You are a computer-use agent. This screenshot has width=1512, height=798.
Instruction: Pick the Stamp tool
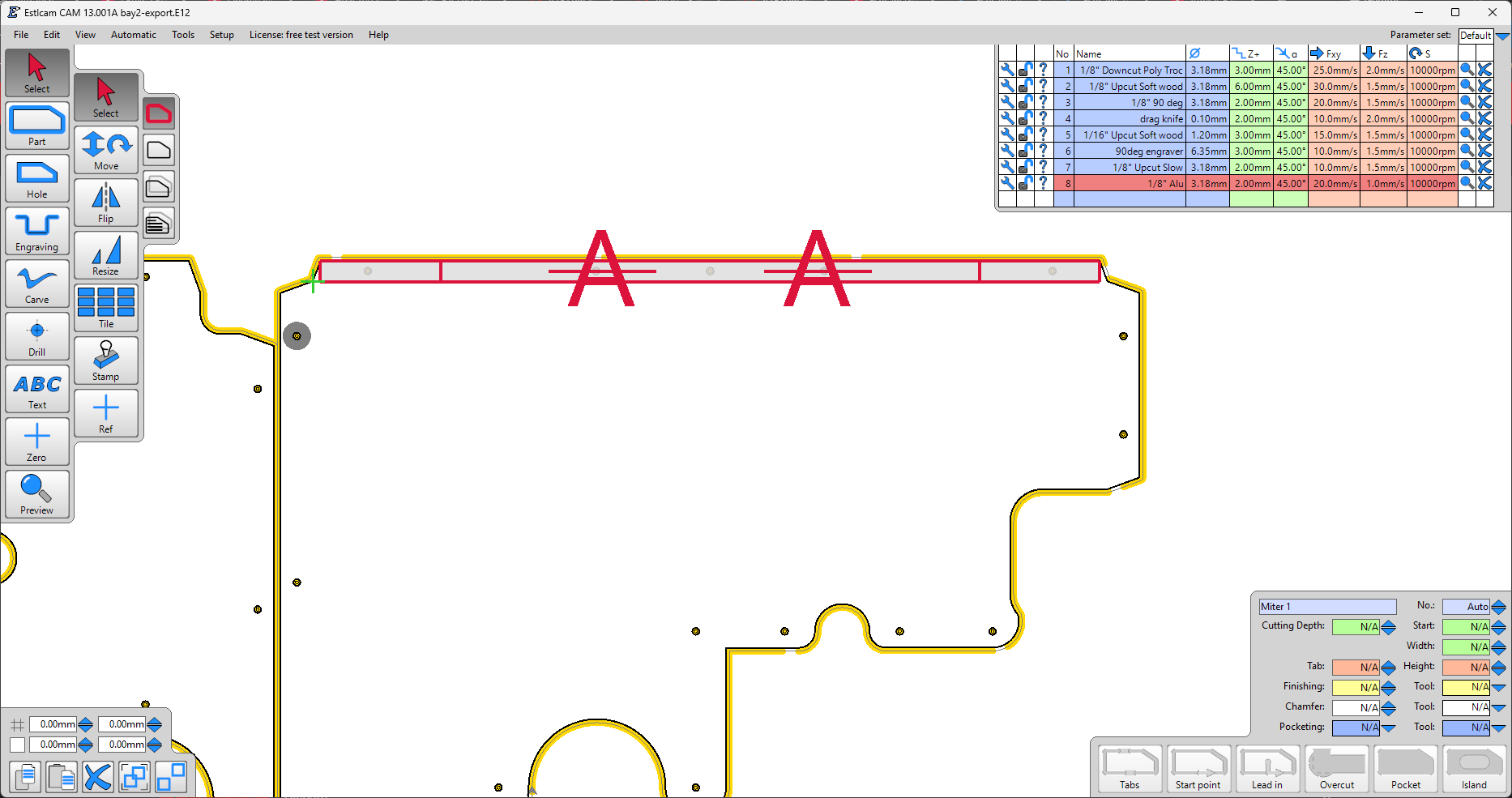click(106, 361)
